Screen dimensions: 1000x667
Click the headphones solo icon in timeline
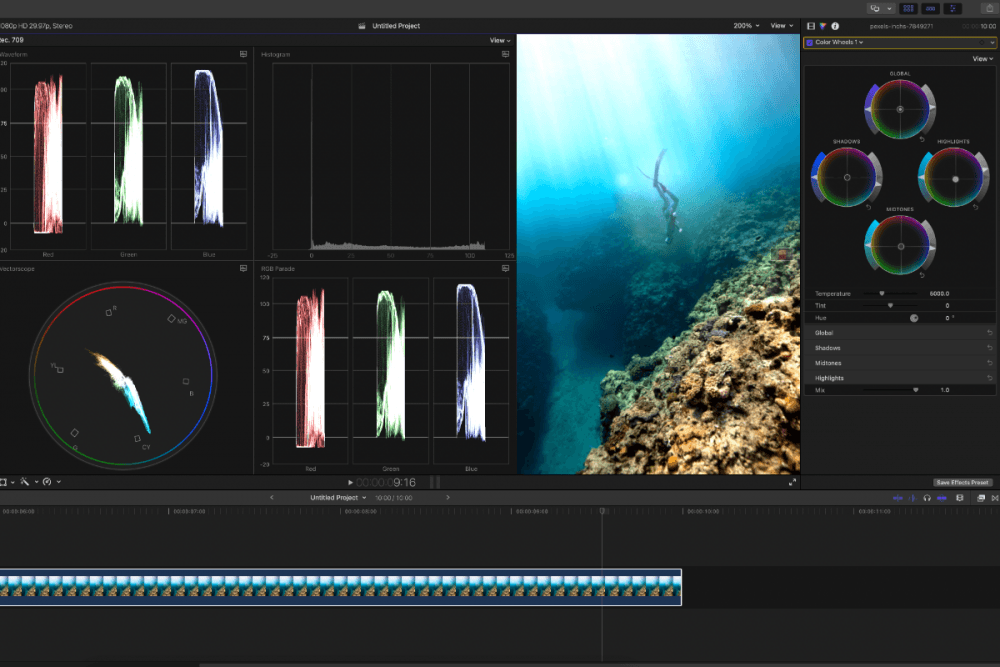tap(927, 498)
